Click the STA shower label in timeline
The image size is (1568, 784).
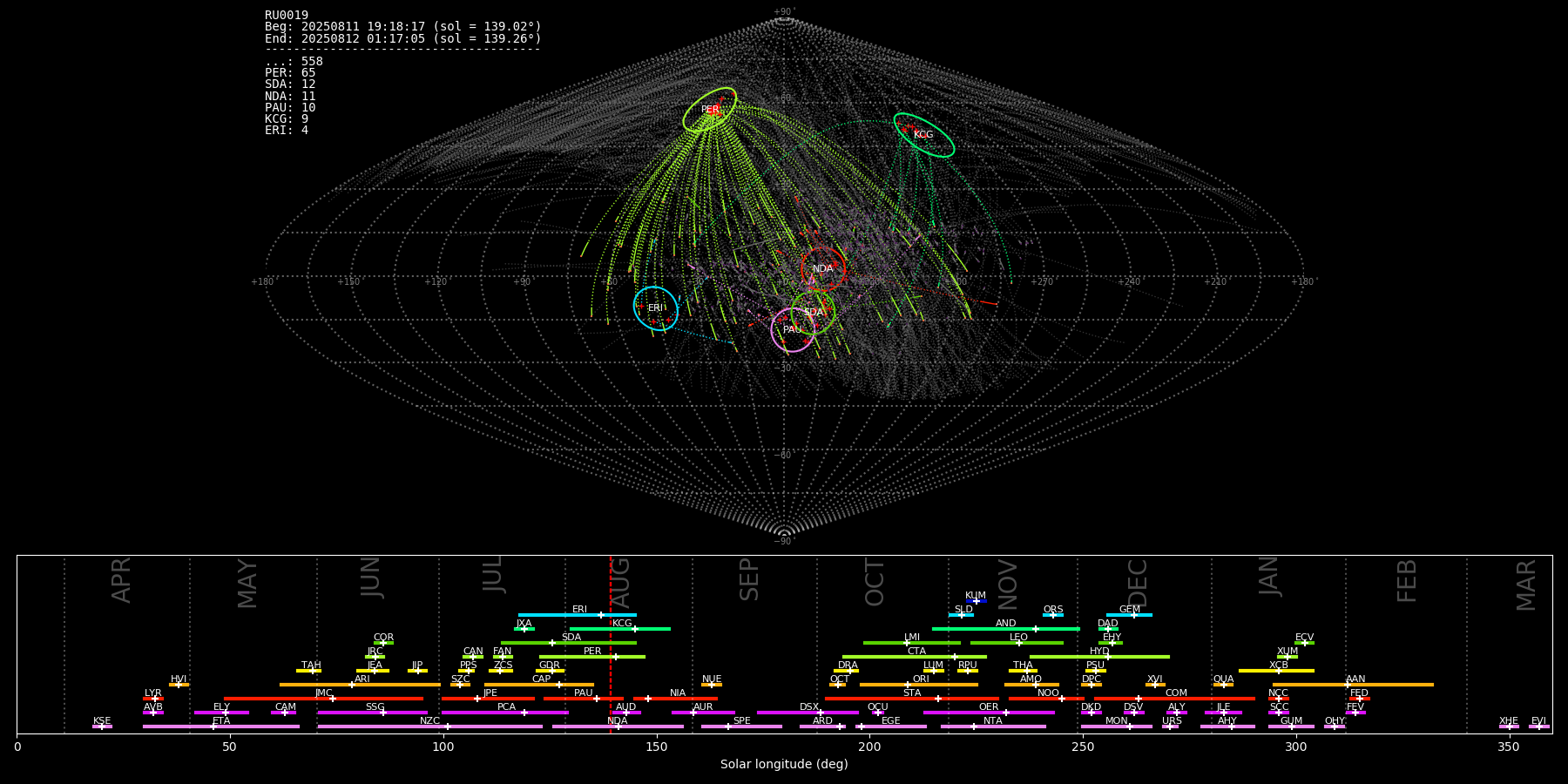point(912,693)
